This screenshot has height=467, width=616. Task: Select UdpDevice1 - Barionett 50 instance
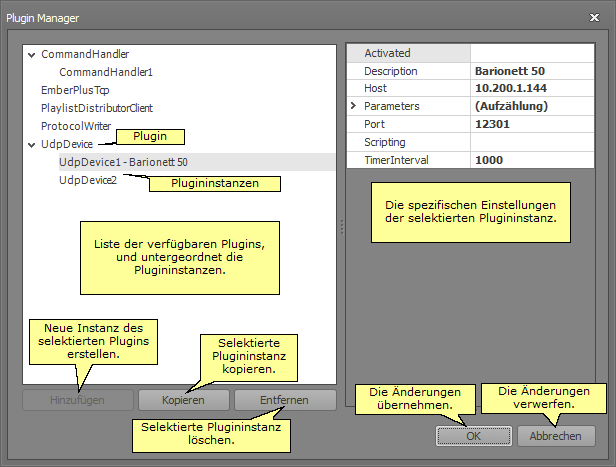tap(197, 162)
